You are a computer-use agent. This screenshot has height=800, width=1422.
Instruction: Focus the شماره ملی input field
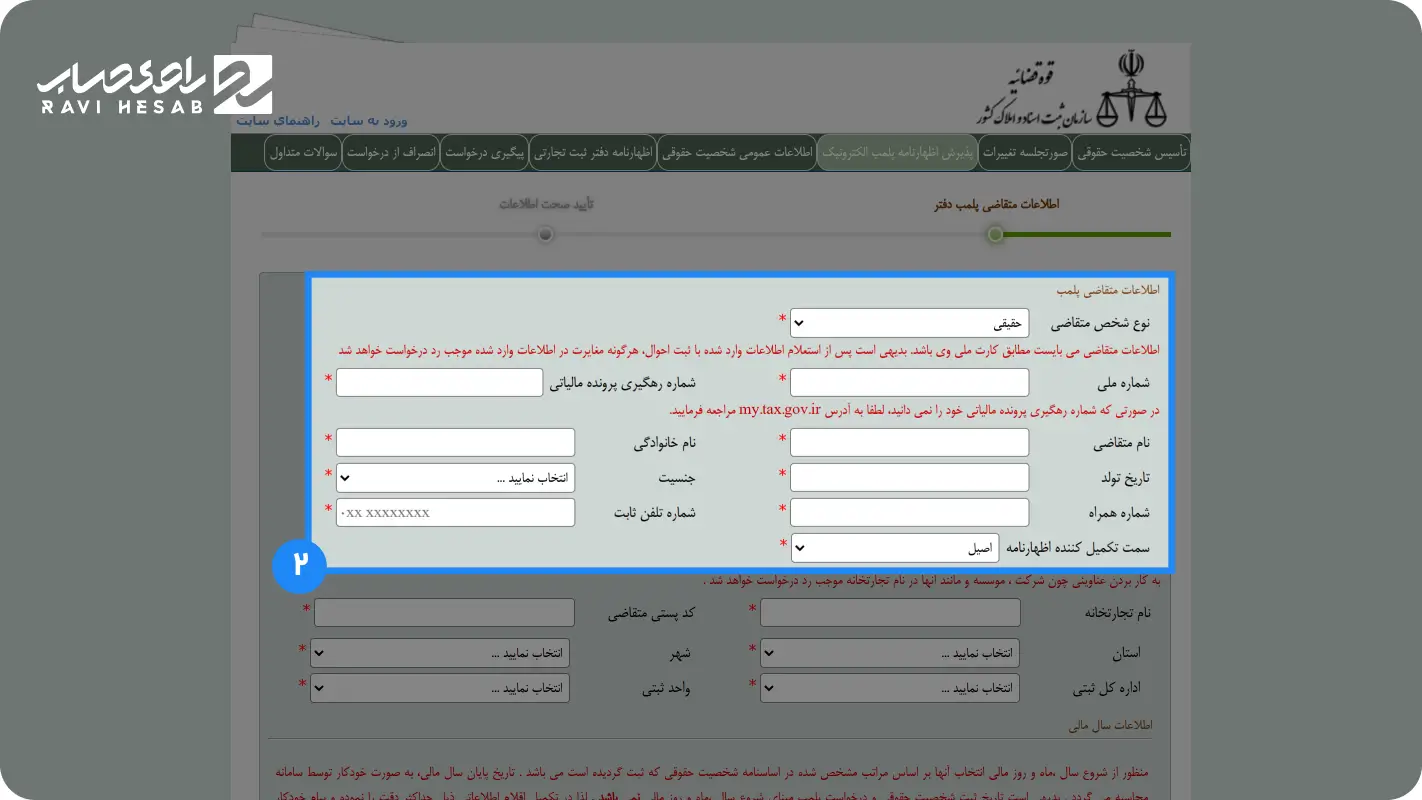click(x=909, y=382)
